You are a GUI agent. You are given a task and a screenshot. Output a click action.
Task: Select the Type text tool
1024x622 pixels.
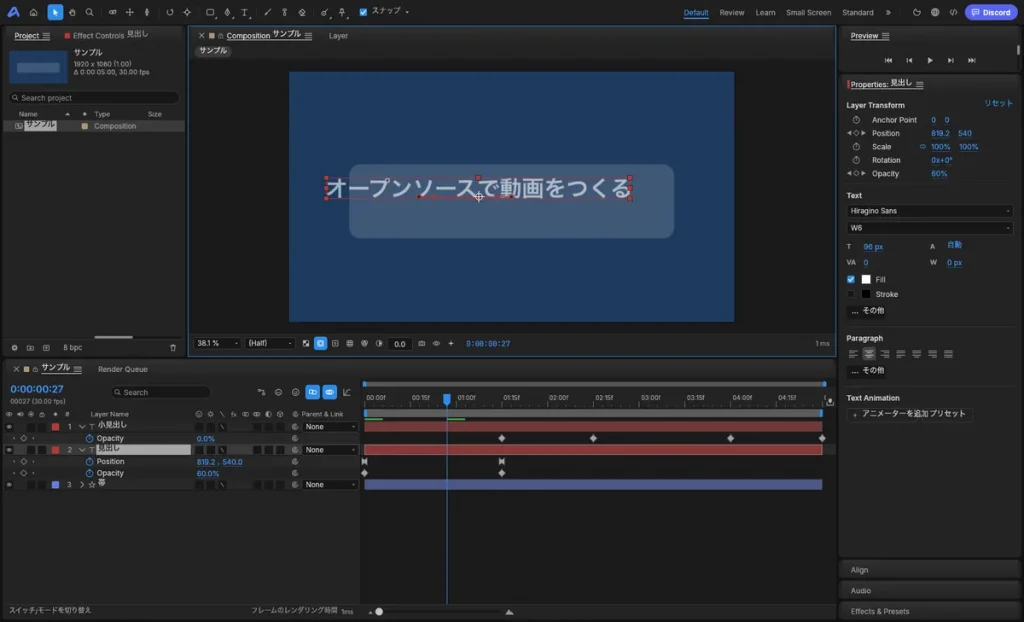pos(245,12)
